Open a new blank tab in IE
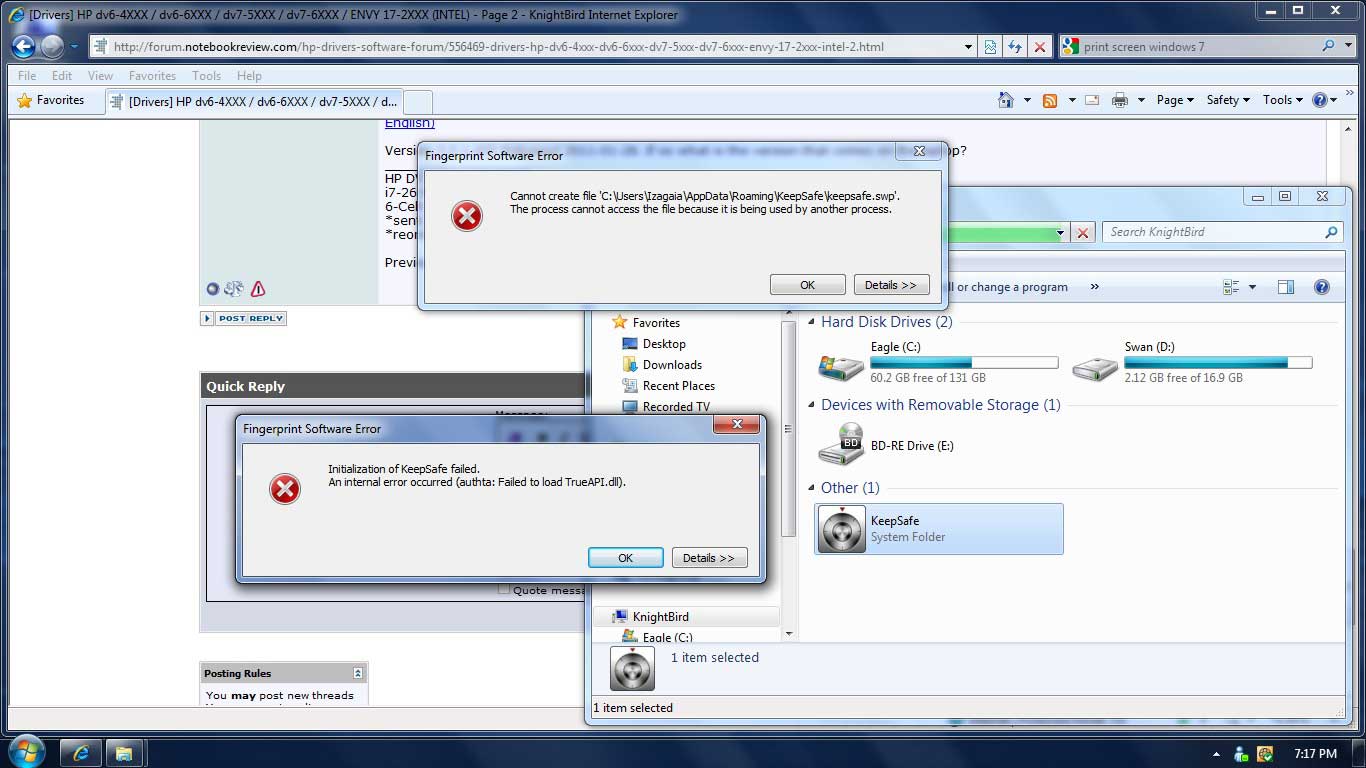 click(x=418, y=101)
